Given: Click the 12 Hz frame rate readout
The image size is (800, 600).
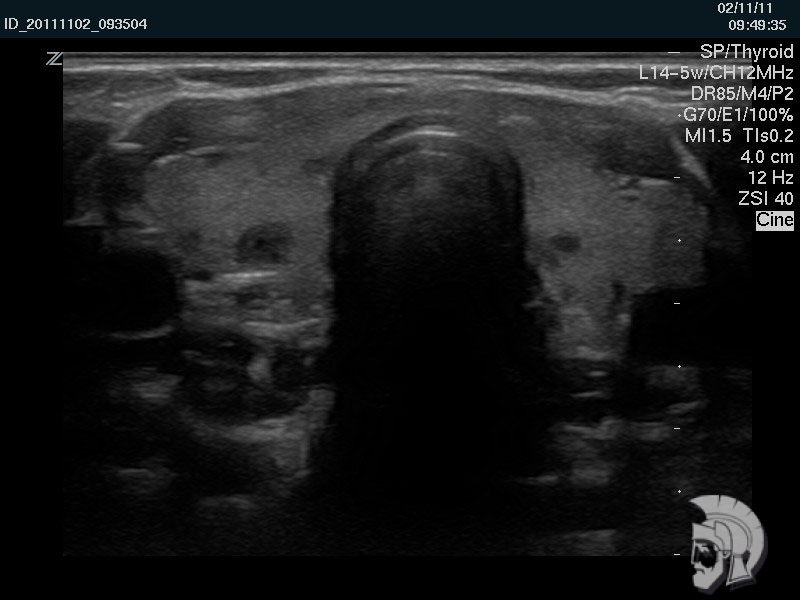Looking at the screenshot, I should (x=770, y=178).
